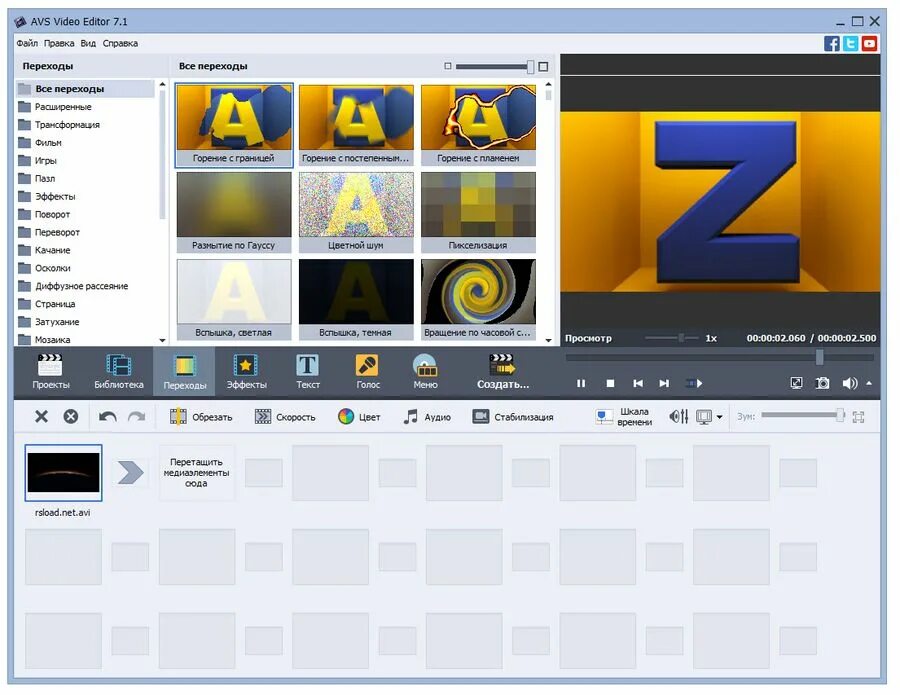Open the audio mixer icon
The image size is (900, 695).
point(678,417)
